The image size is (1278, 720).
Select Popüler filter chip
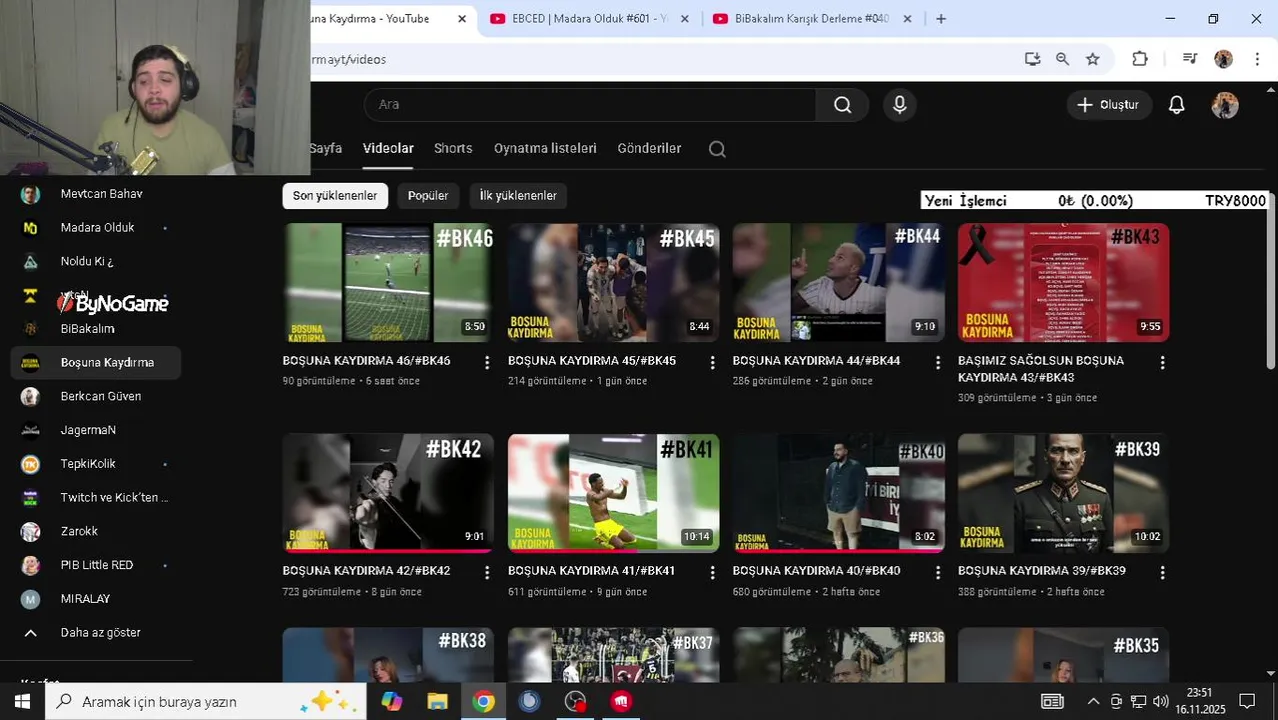tap(428, 196)
